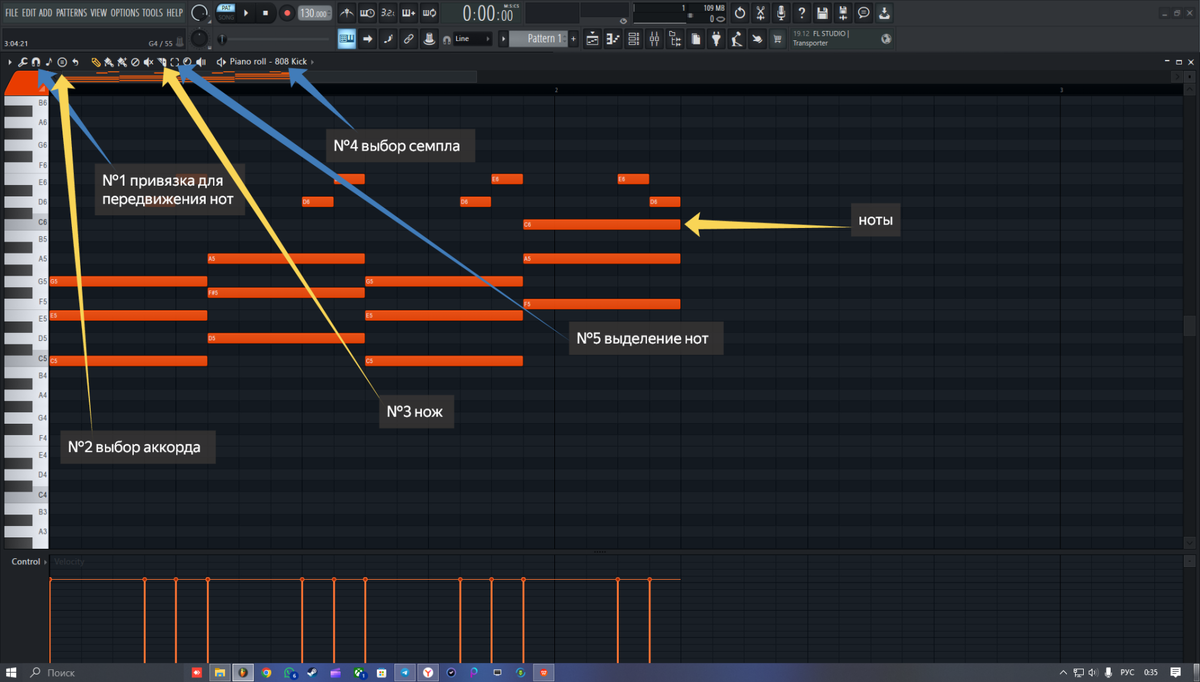
Task: Open the Playlist view icon
Action: 592,38
